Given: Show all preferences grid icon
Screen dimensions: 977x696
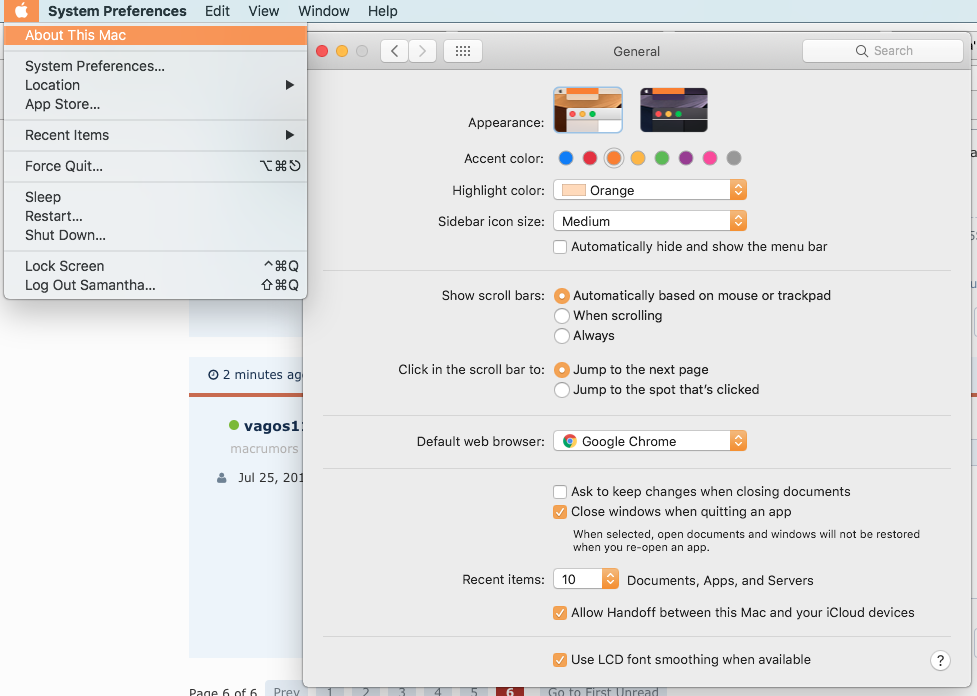Looking at the screenshot, I should point(462,51).
